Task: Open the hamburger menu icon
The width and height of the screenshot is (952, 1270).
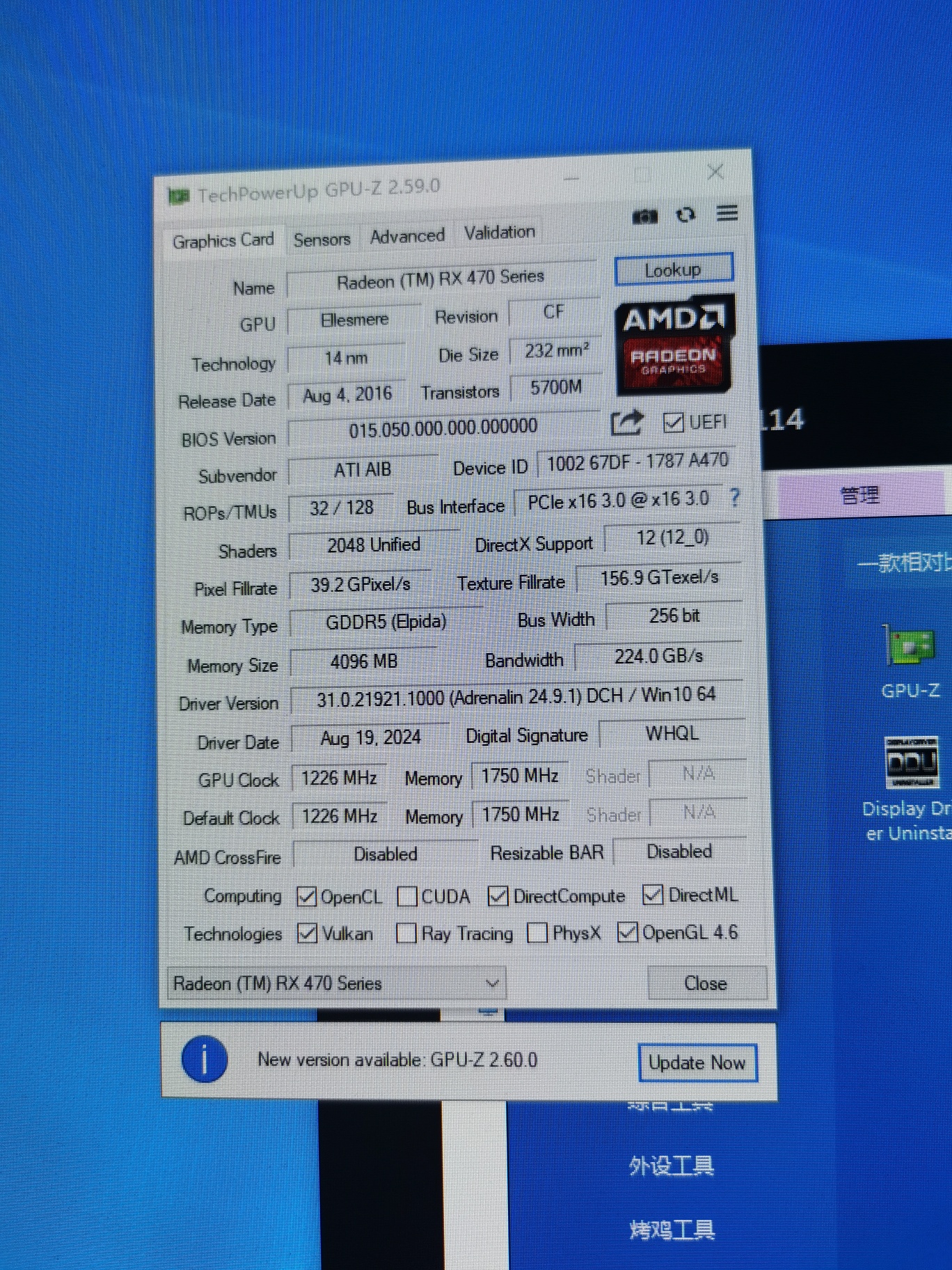Action: point(727,213)
